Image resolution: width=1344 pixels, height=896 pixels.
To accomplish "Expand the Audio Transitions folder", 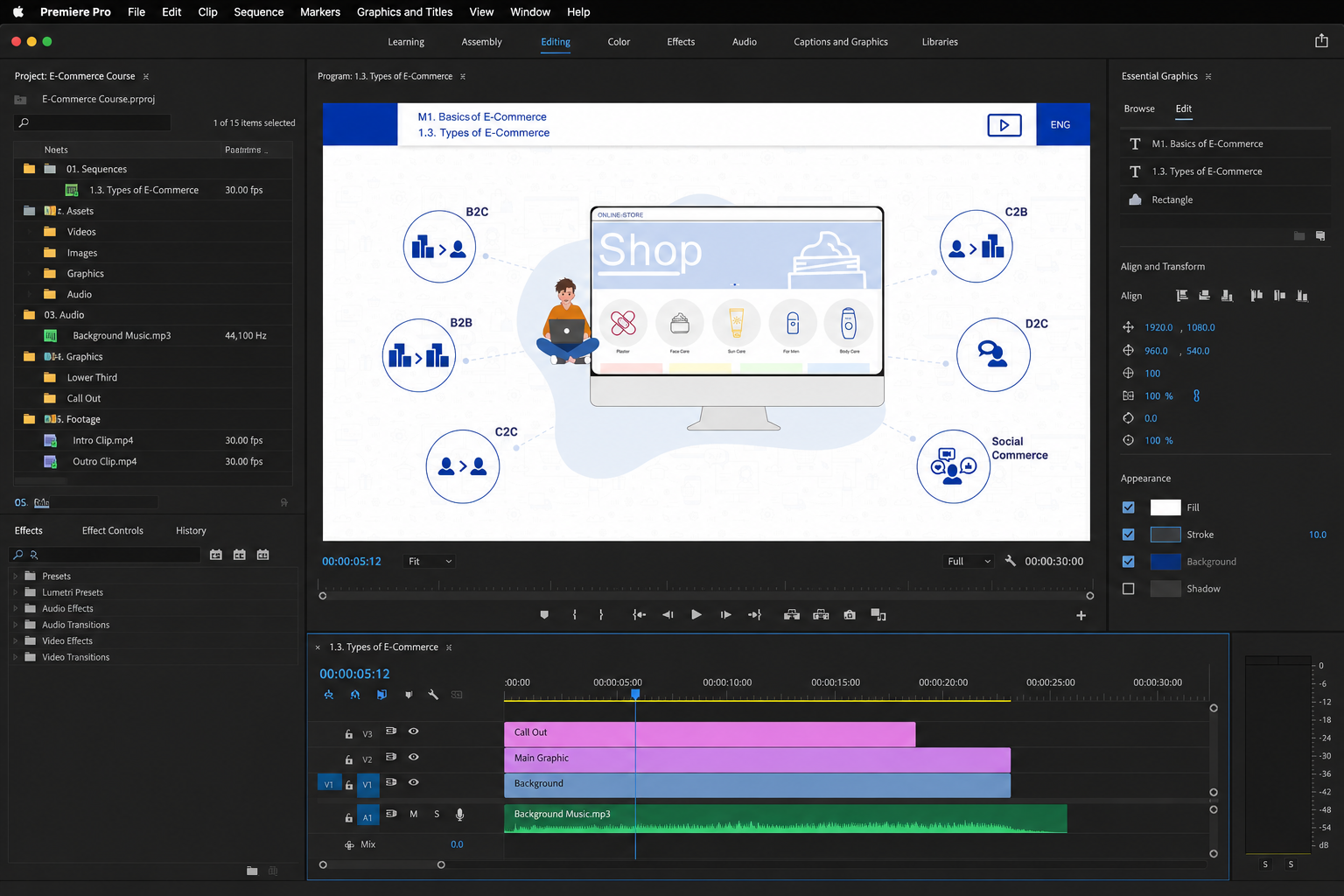I will coord(15,625).
